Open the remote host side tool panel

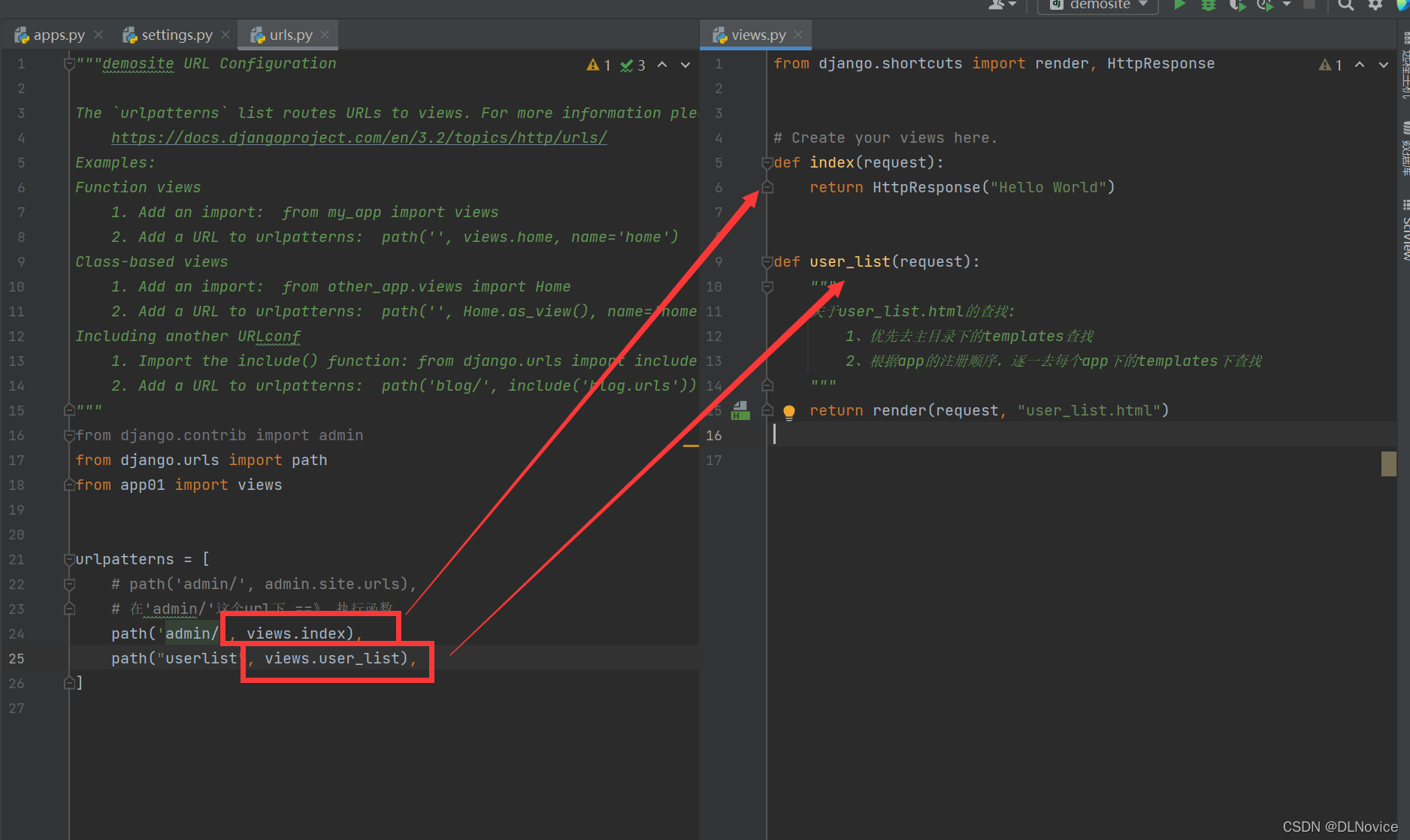(x=1404, y=65)
